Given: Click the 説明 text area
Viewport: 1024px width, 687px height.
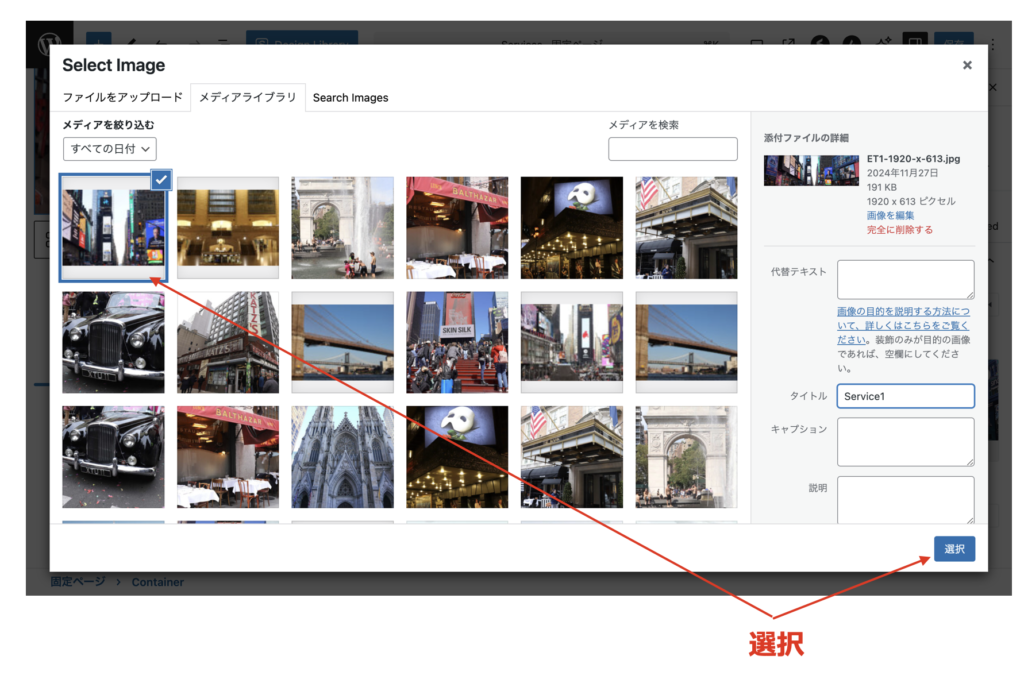Looking at the screenshot, I should 905,499.
